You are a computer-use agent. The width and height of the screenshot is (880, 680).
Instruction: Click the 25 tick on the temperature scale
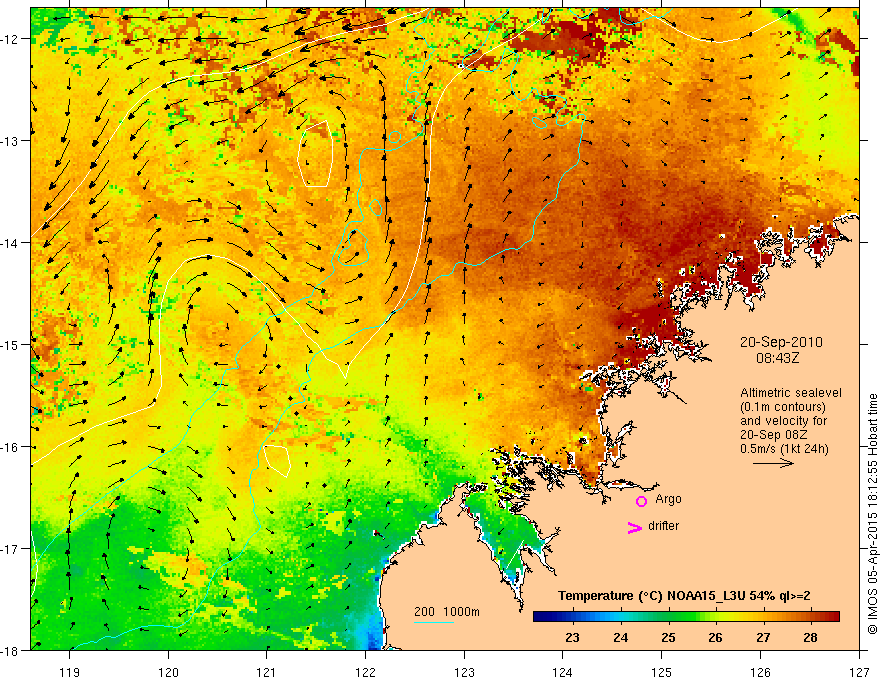668,638
